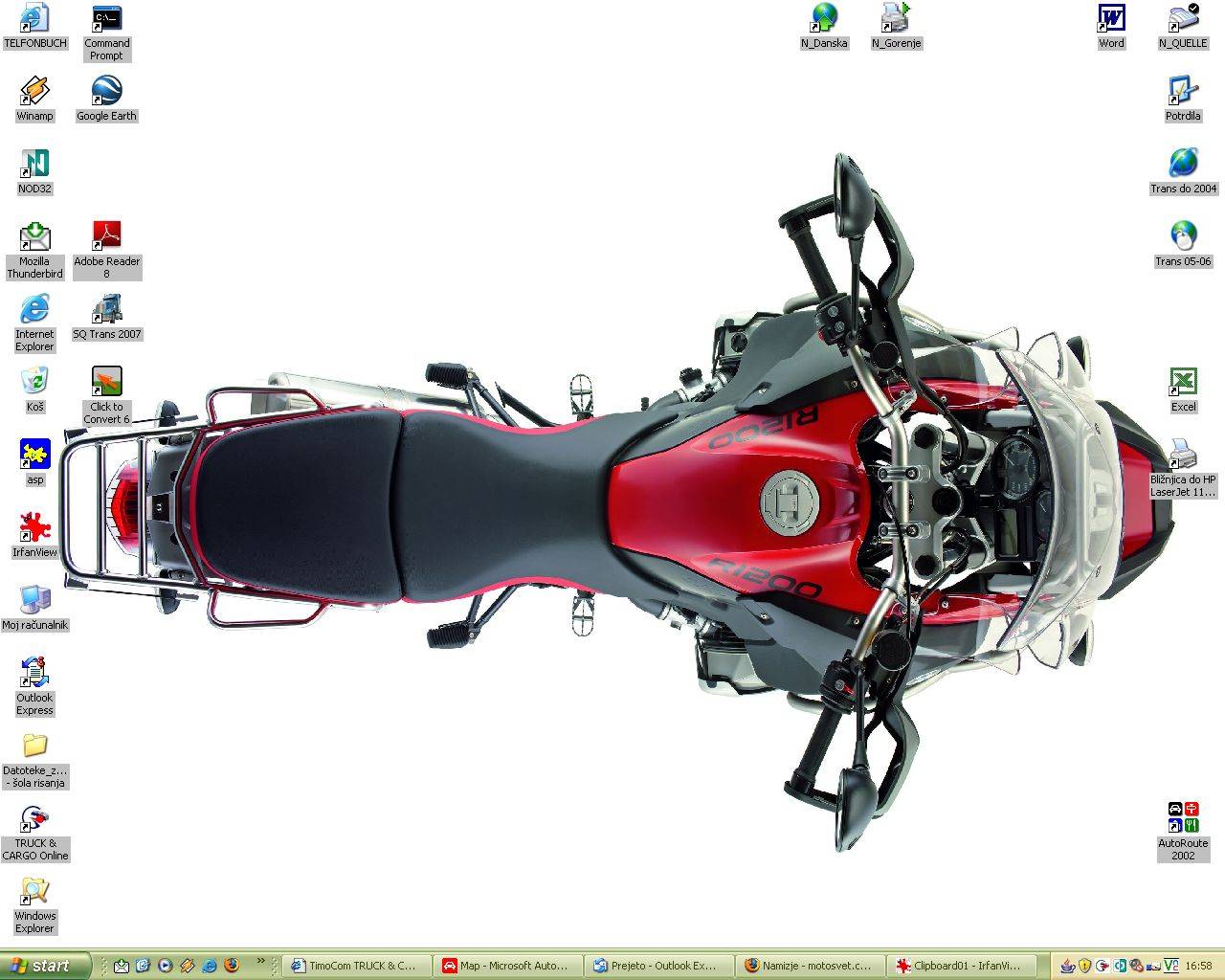This screenshot has width=1225, height=980.
Task: Open NOD32 antivirus icon
Action: point(34,172)
